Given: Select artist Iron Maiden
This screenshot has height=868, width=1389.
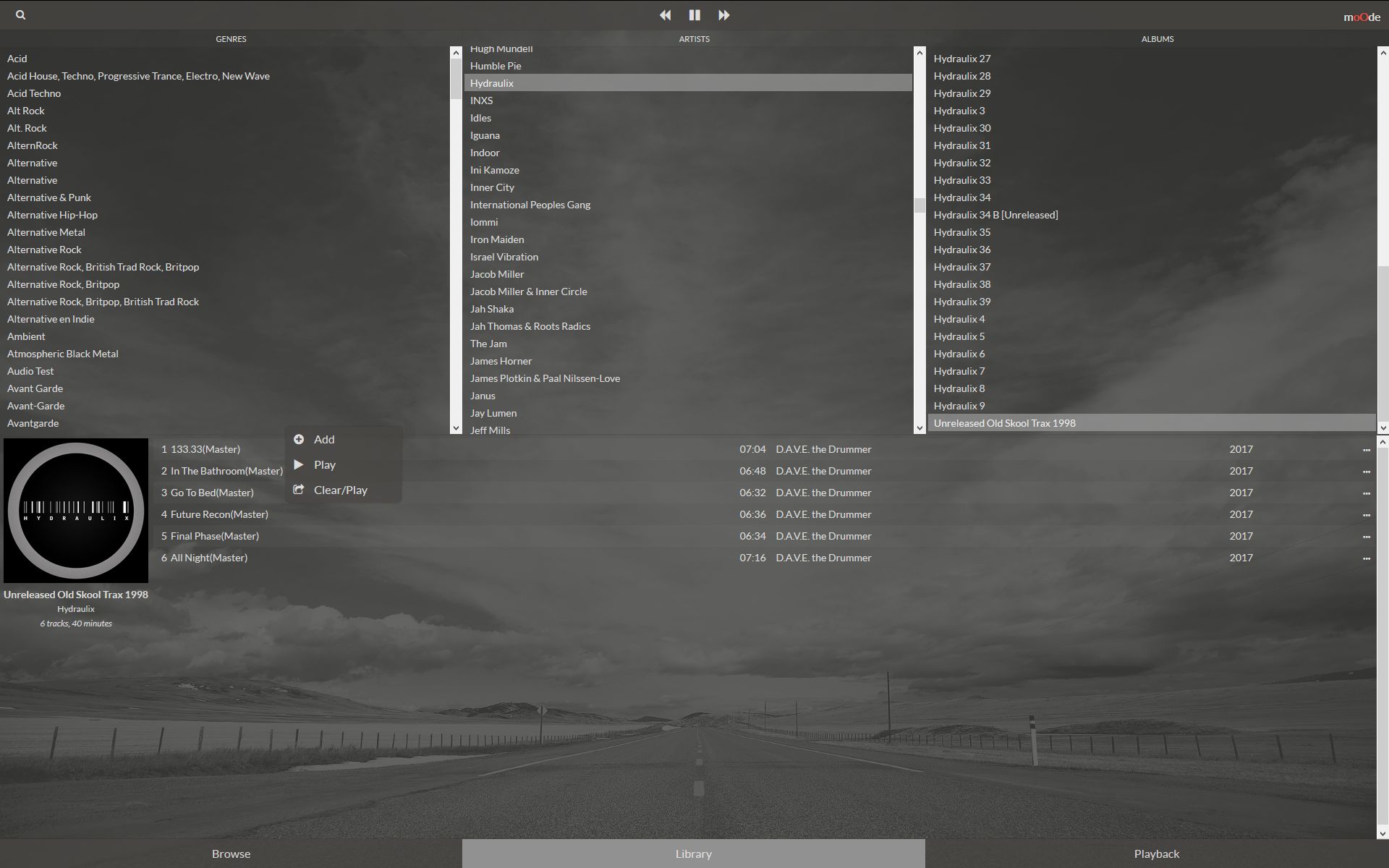Looking at the screenshot, I should click(x=497, y=239).
